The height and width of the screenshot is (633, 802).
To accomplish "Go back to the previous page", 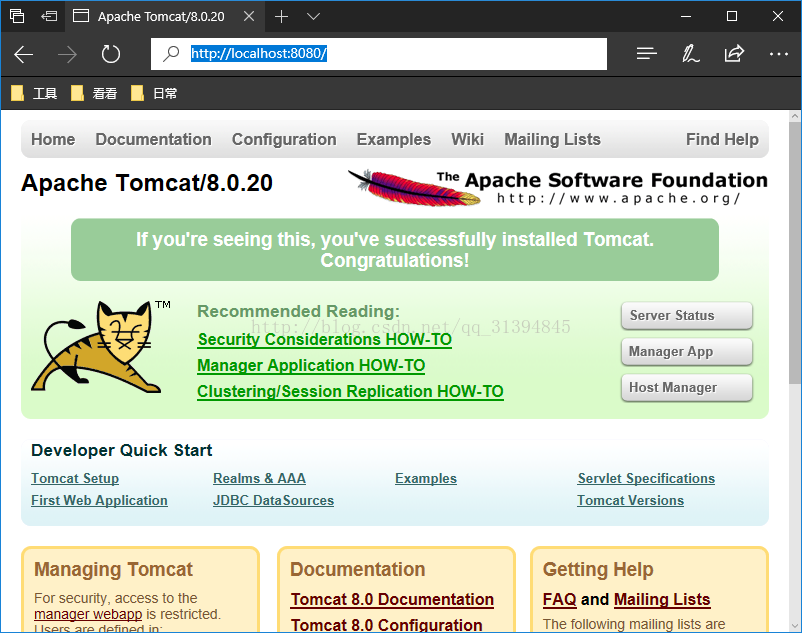I will 24,54.
